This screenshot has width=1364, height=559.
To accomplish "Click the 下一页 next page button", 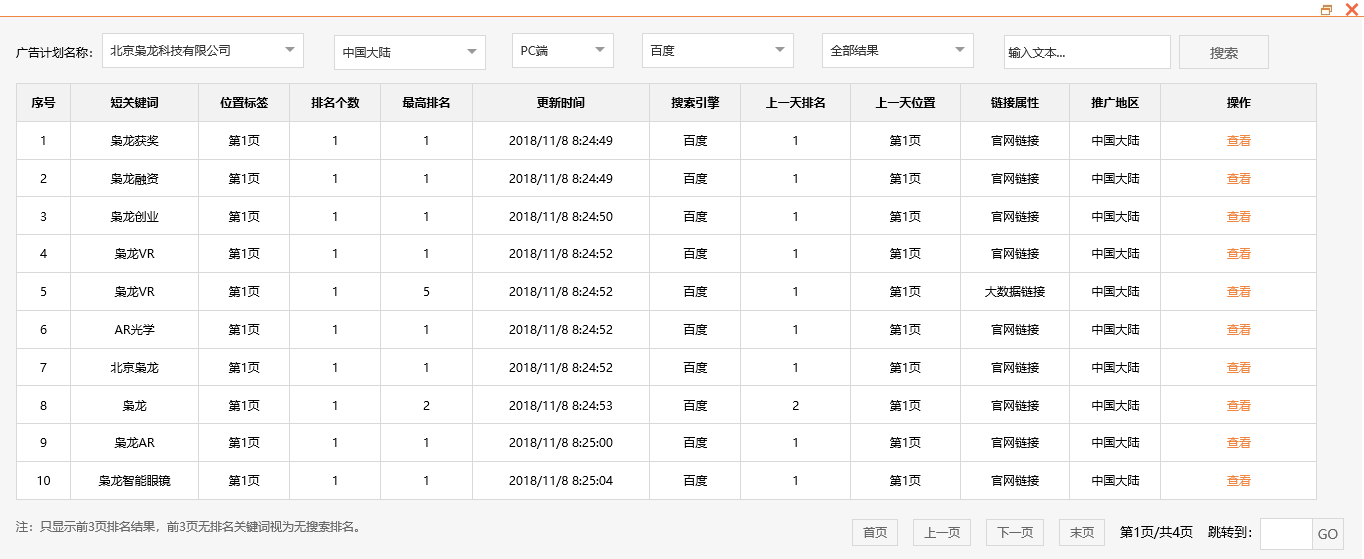I will [1015, 533].
